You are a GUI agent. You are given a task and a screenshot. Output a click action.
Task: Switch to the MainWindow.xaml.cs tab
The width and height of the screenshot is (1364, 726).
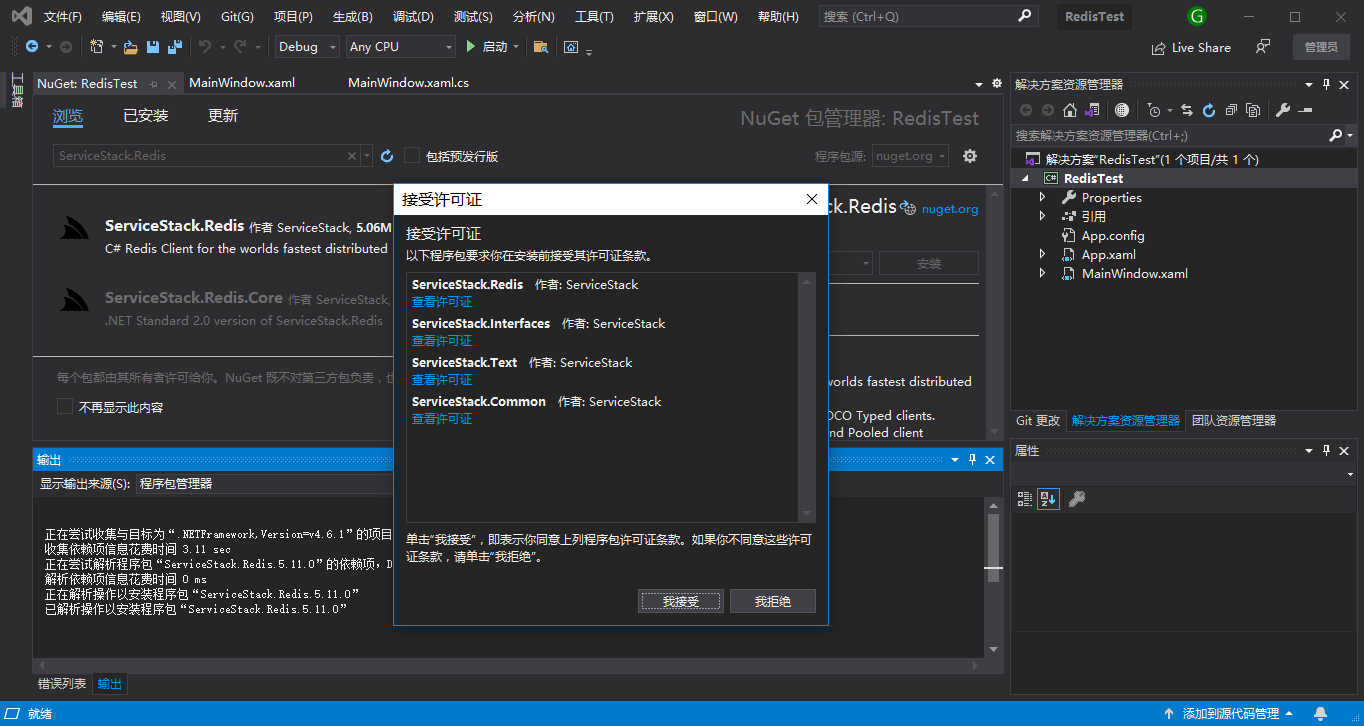[x=408, y=83]
